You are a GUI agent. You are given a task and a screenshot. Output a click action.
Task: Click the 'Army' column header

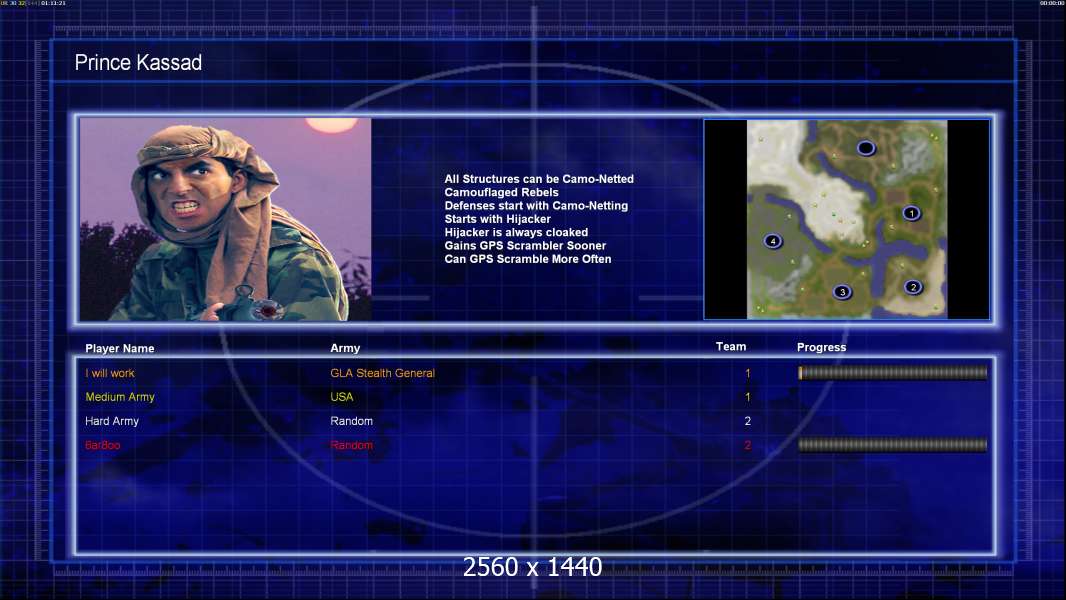point(345,349)
